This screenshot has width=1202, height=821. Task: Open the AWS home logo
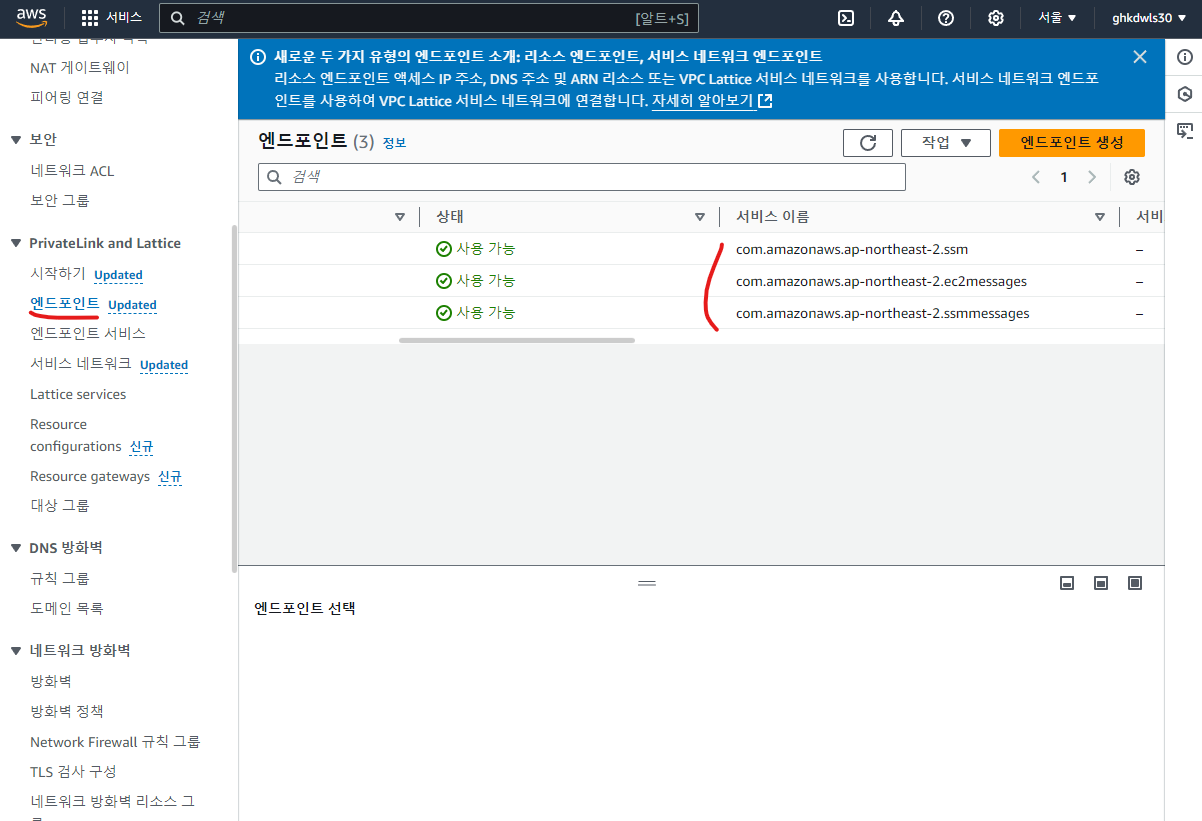pyautogui.click(x=31, y=17)
